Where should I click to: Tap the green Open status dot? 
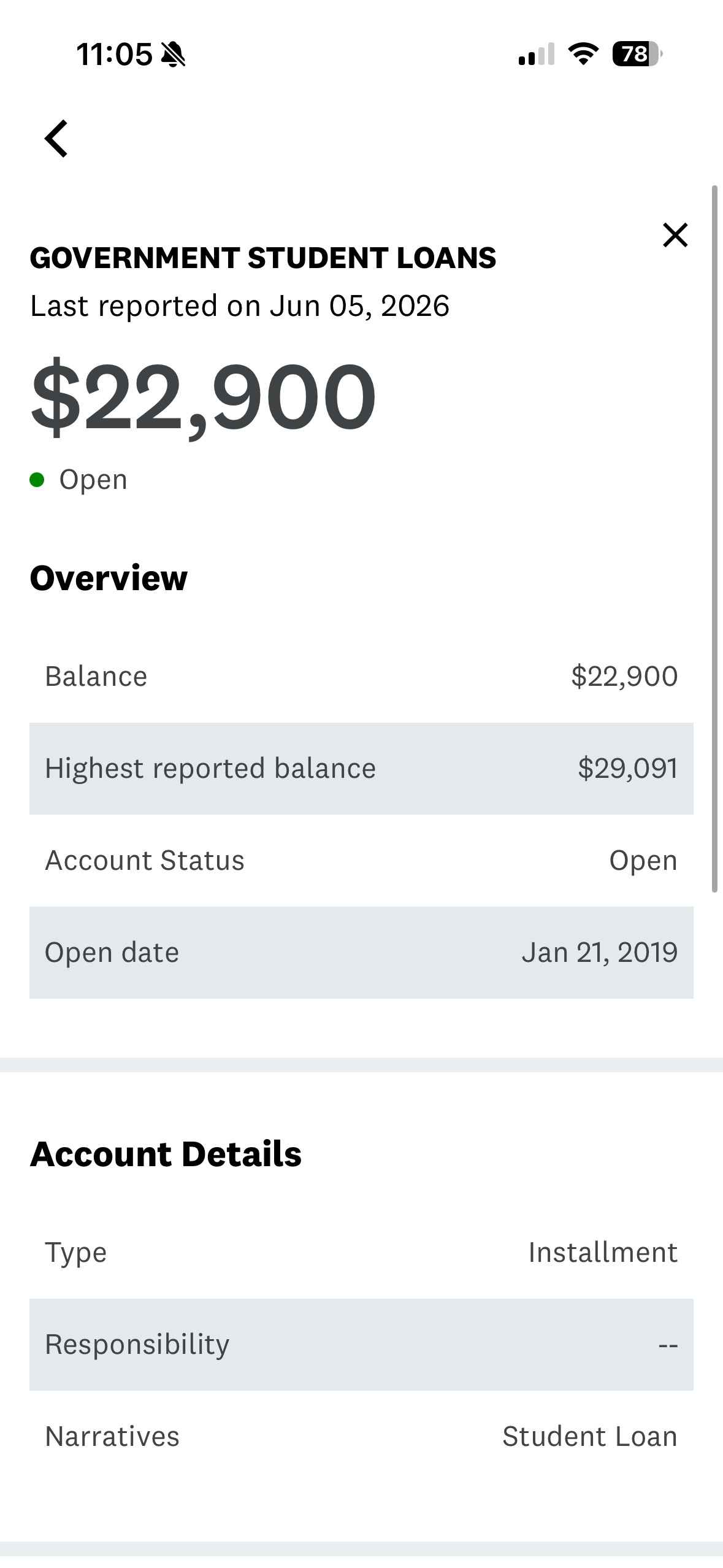point(37,479)
